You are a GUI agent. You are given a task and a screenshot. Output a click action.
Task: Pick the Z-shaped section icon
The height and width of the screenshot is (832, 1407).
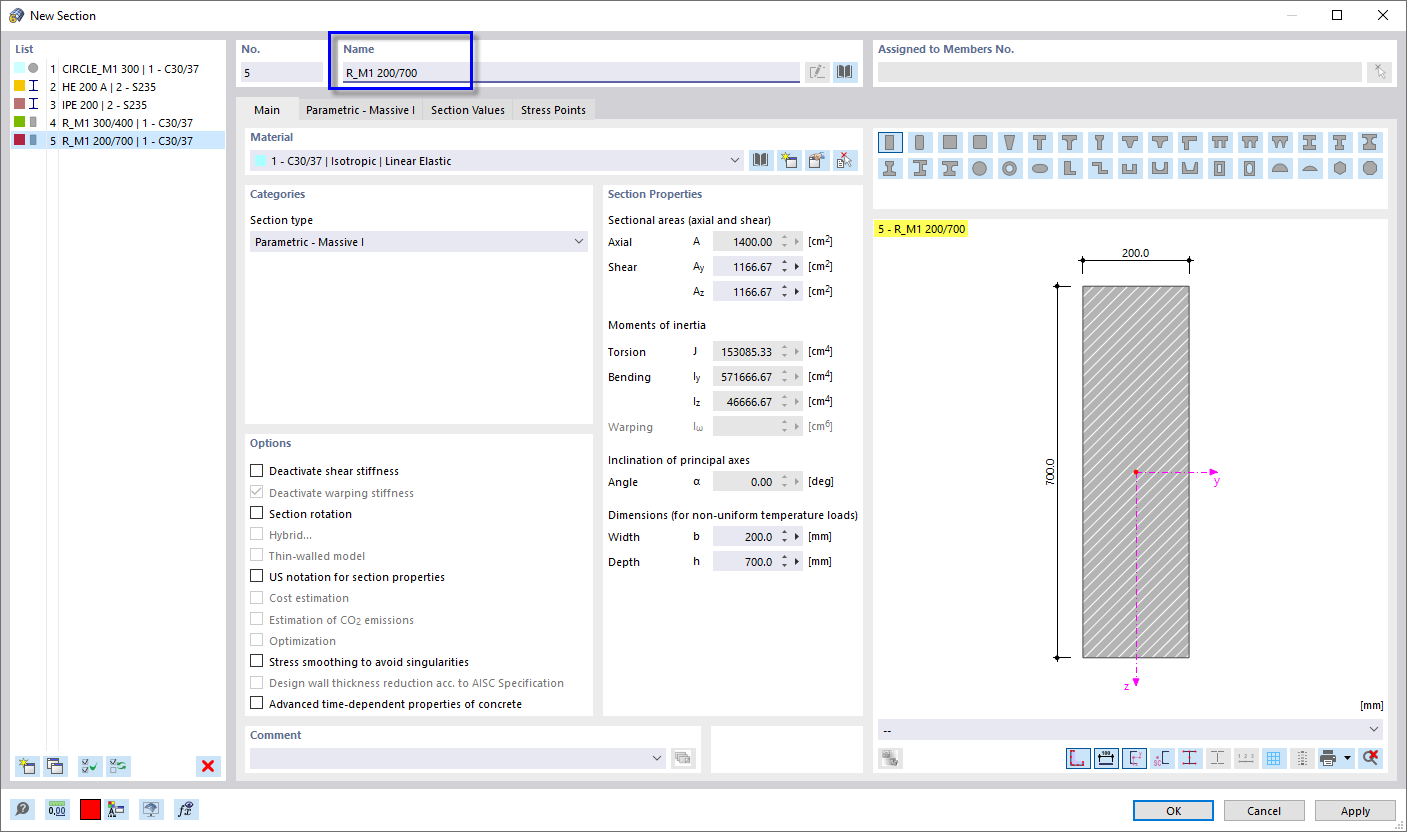pos(1100,168)
